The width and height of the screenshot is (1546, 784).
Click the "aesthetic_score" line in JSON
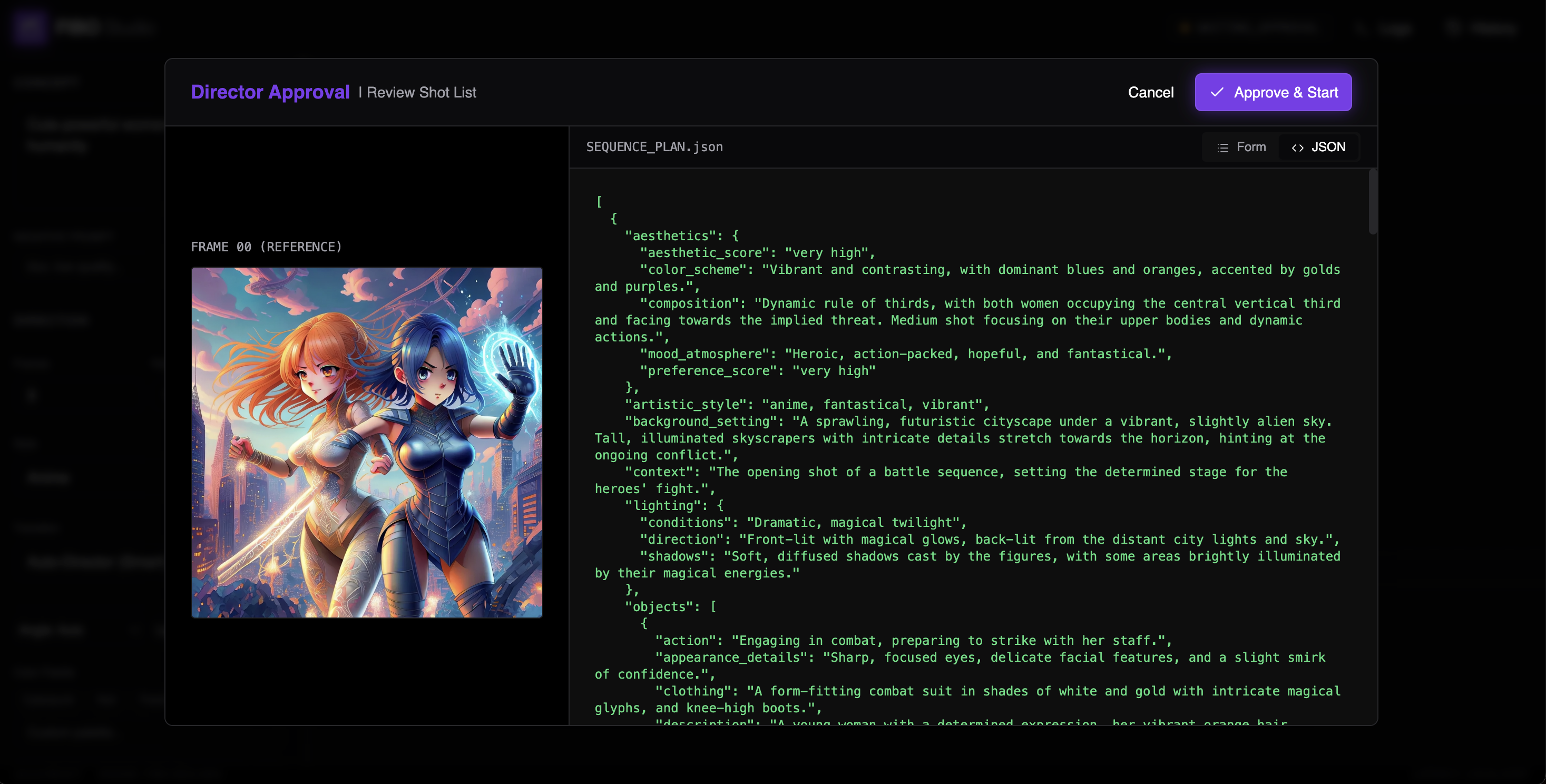click(757, 253)
